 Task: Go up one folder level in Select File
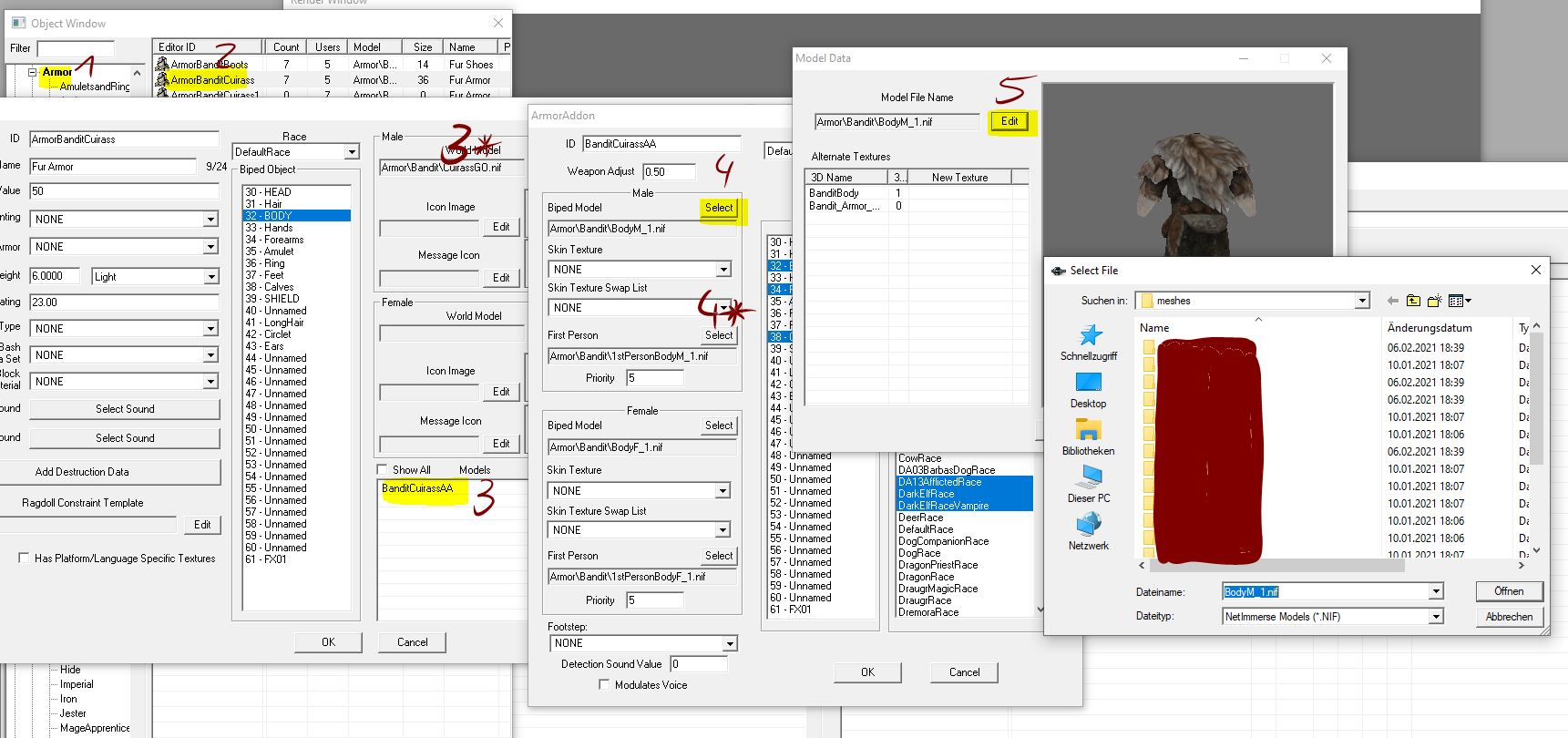coord(1413,301)
